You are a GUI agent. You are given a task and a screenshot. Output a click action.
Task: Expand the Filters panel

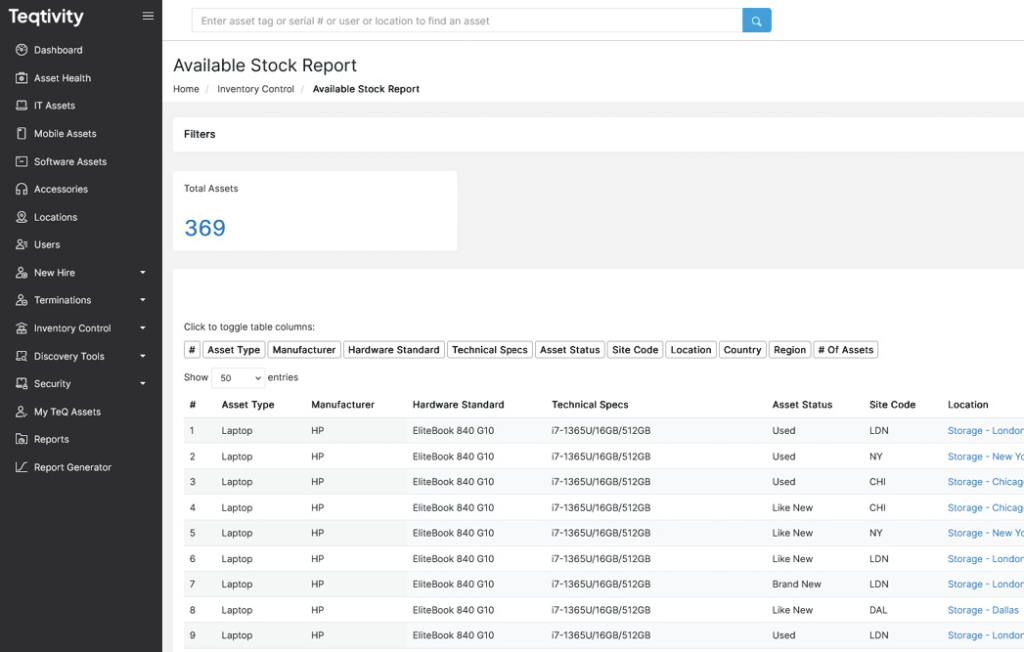(200, 134)
